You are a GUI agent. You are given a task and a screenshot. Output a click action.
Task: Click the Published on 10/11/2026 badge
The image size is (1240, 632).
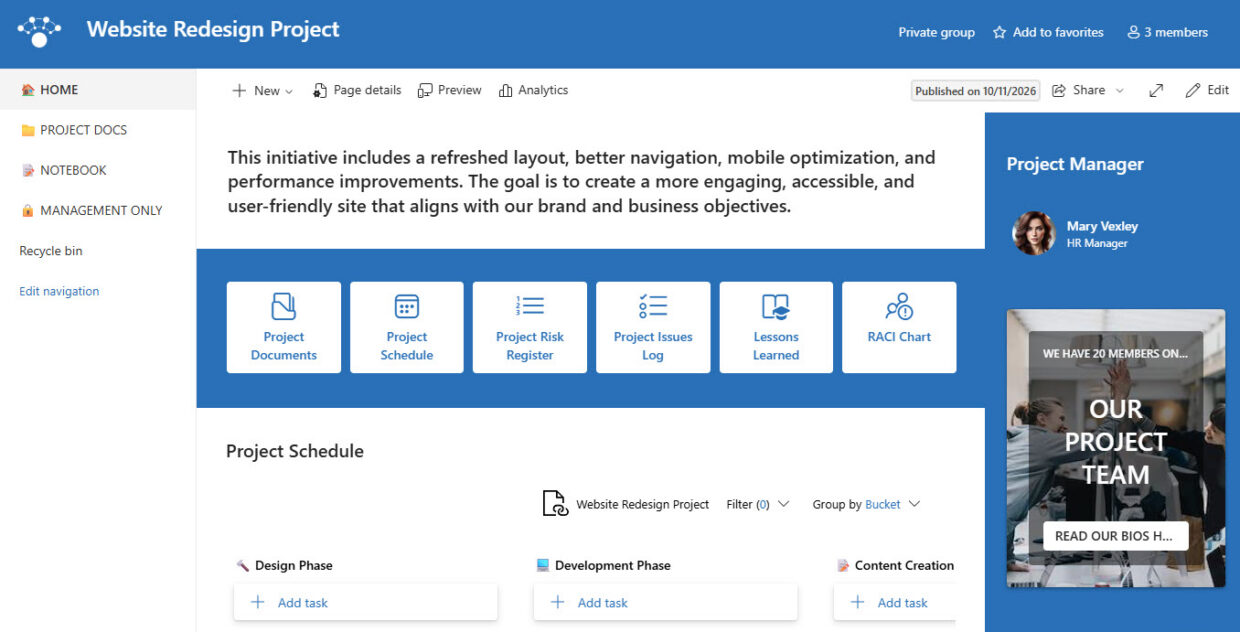click(976, 91)
